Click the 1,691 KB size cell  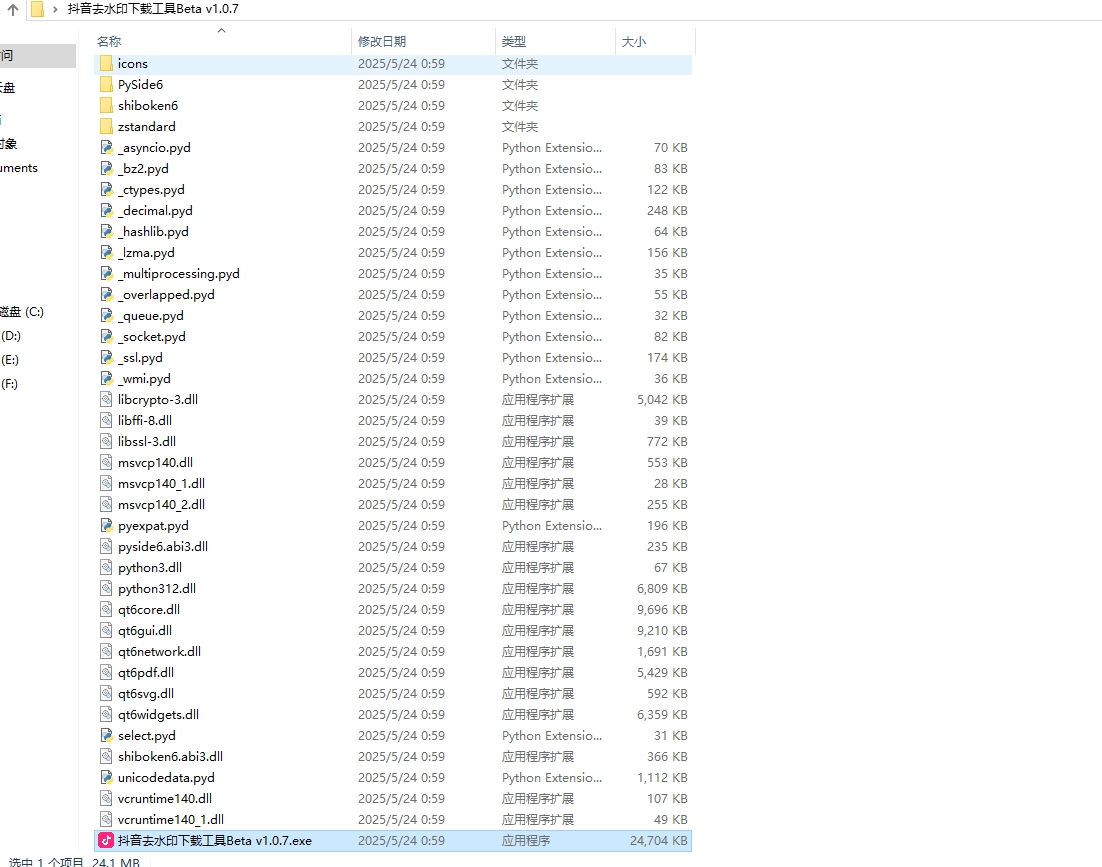coord(662,652)
